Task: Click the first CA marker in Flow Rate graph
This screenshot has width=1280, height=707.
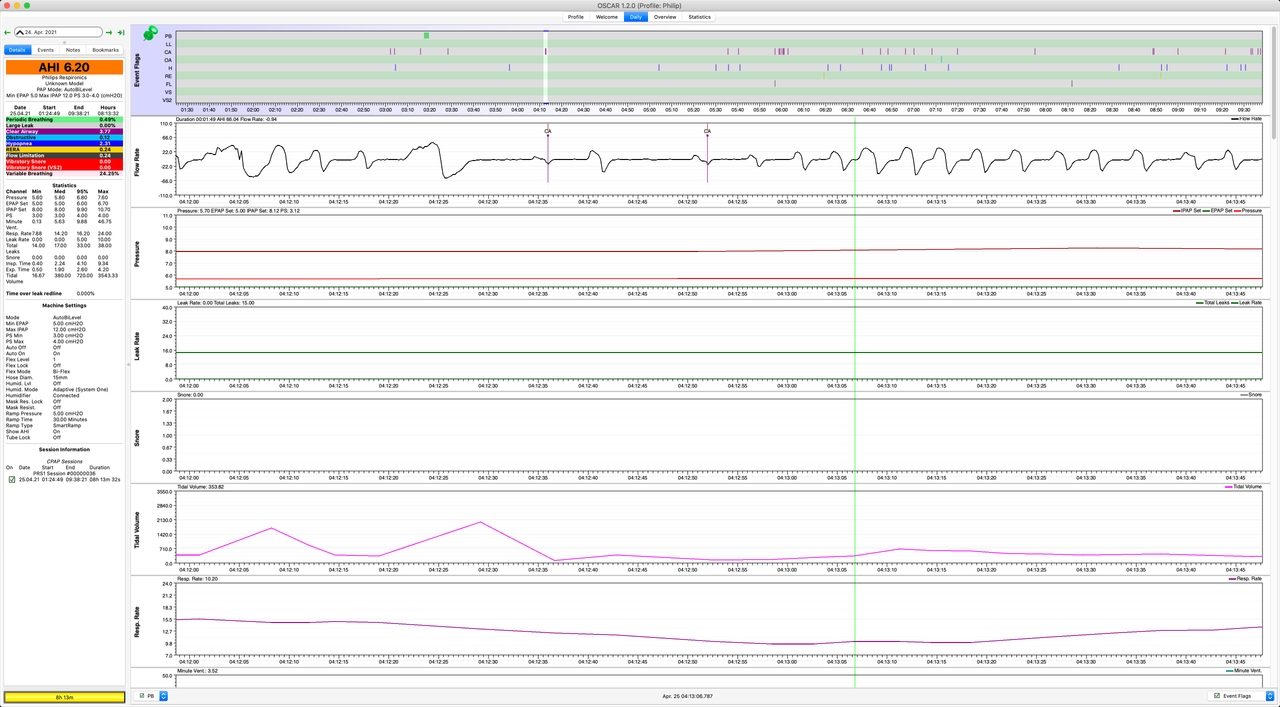Action: point(548,131)
